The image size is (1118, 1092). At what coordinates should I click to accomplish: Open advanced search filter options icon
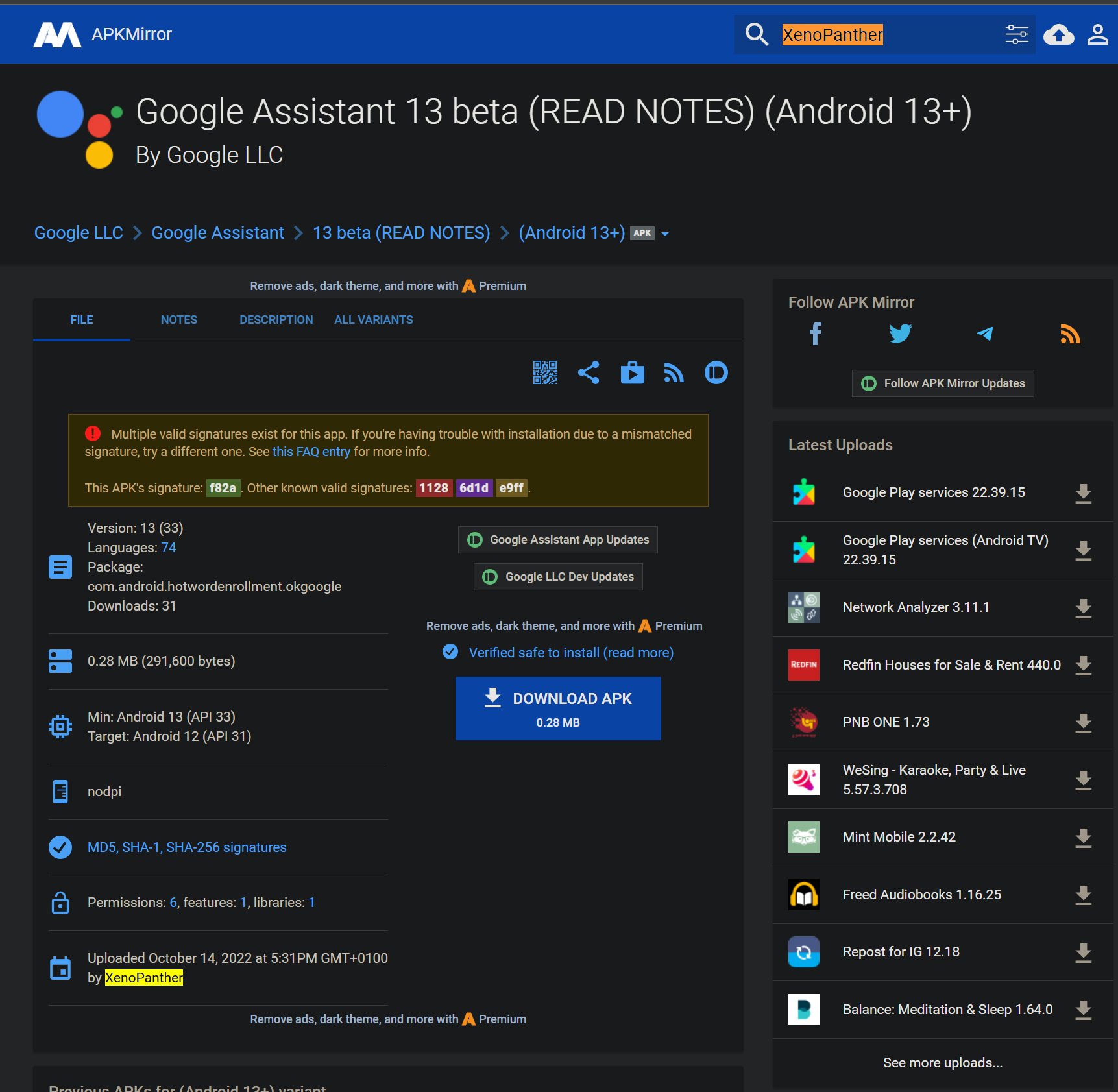[1017, 34]
